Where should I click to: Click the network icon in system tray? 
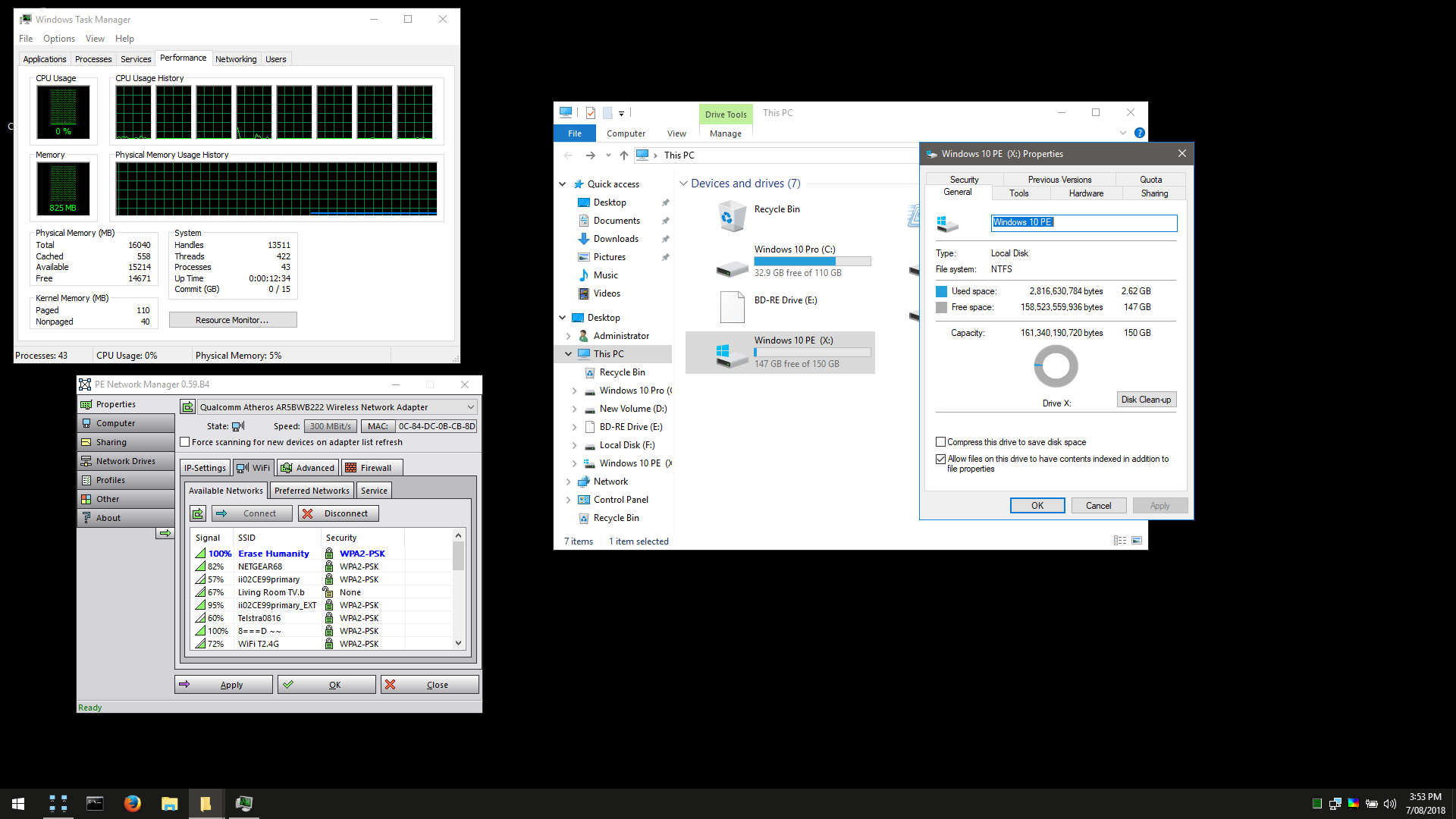tap(1335, 804)
